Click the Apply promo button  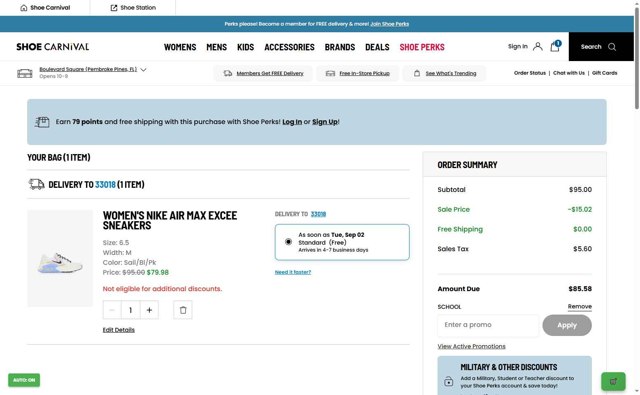point(567,325)
